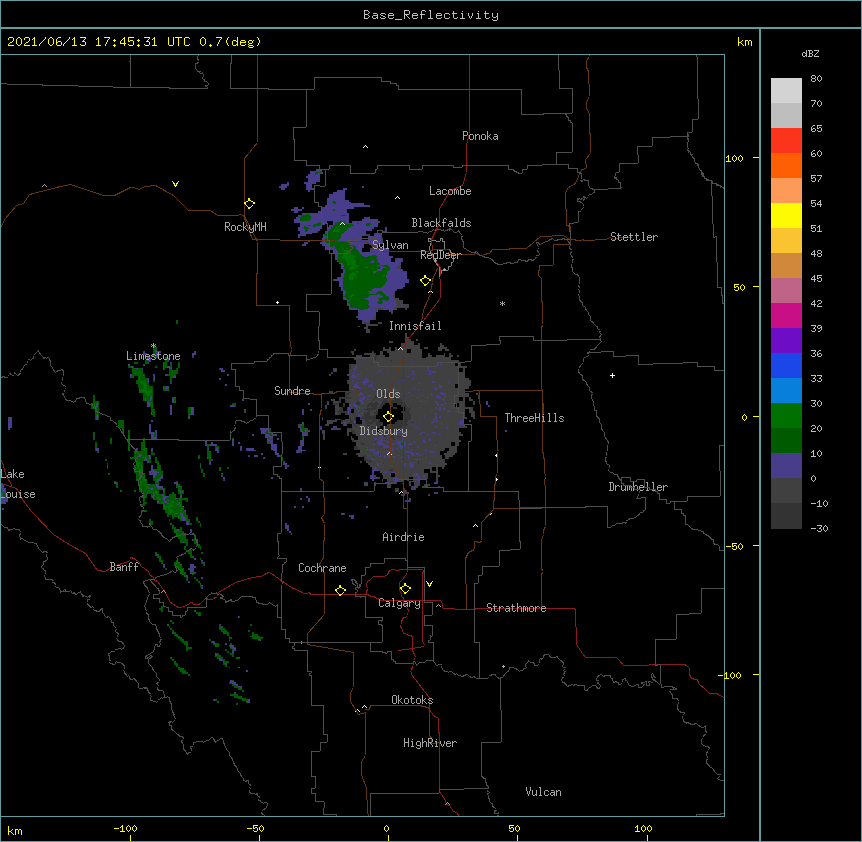
Task: Click the Okotoks label
Action: pos(412,700)
